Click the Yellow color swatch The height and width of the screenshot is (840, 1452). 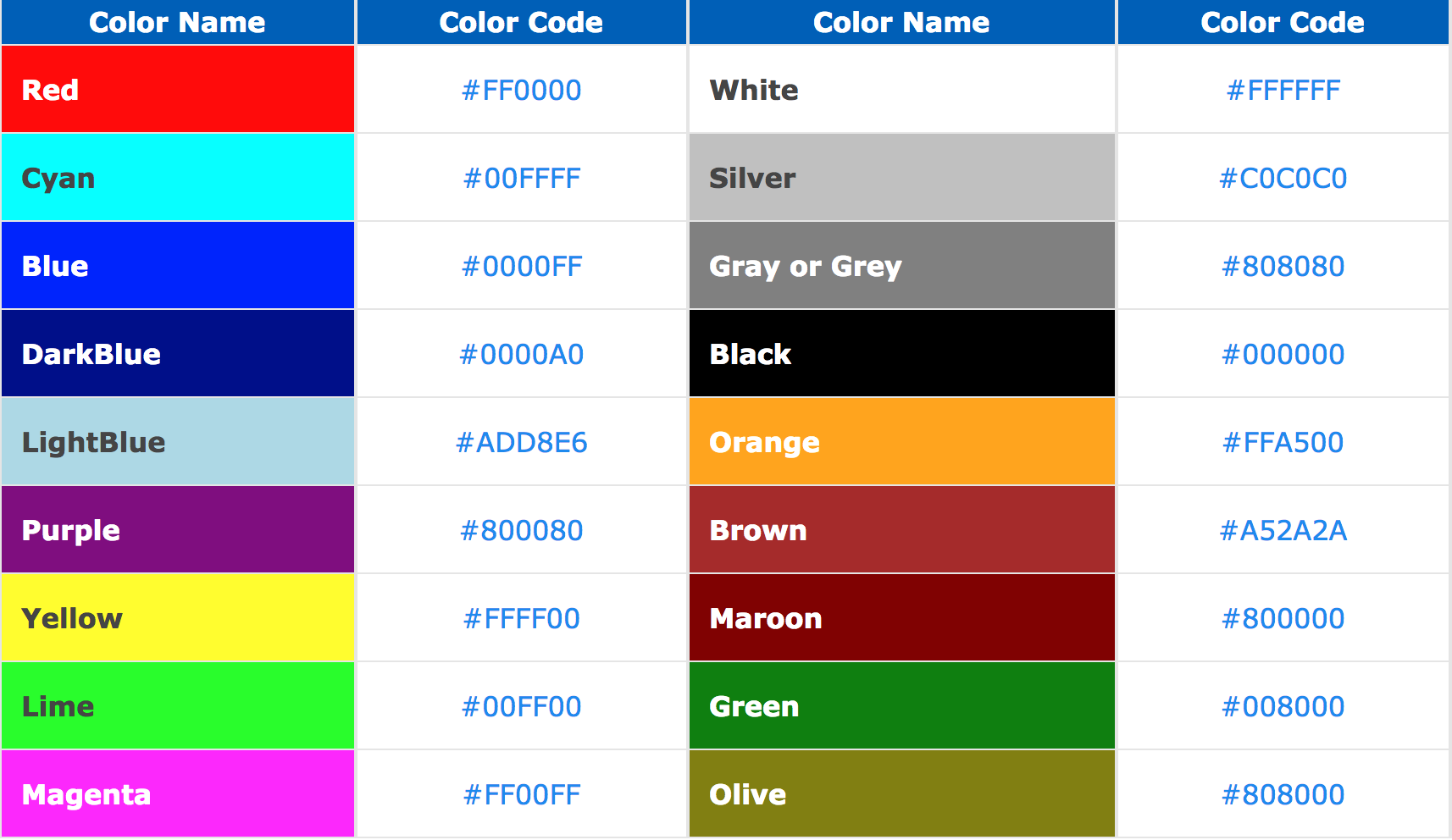click(x=177, y=618)
